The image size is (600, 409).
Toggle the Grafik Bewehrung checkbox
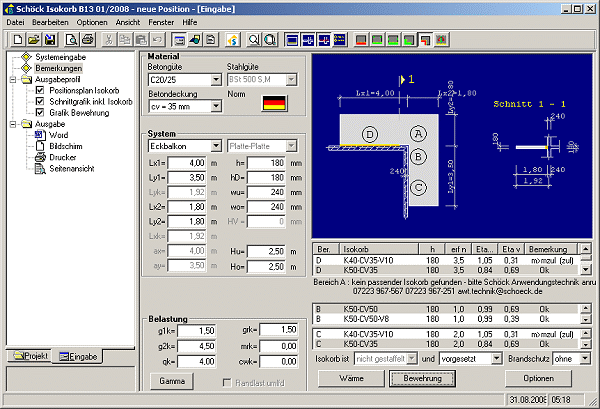pyautogui.click(x=40, y=114)
